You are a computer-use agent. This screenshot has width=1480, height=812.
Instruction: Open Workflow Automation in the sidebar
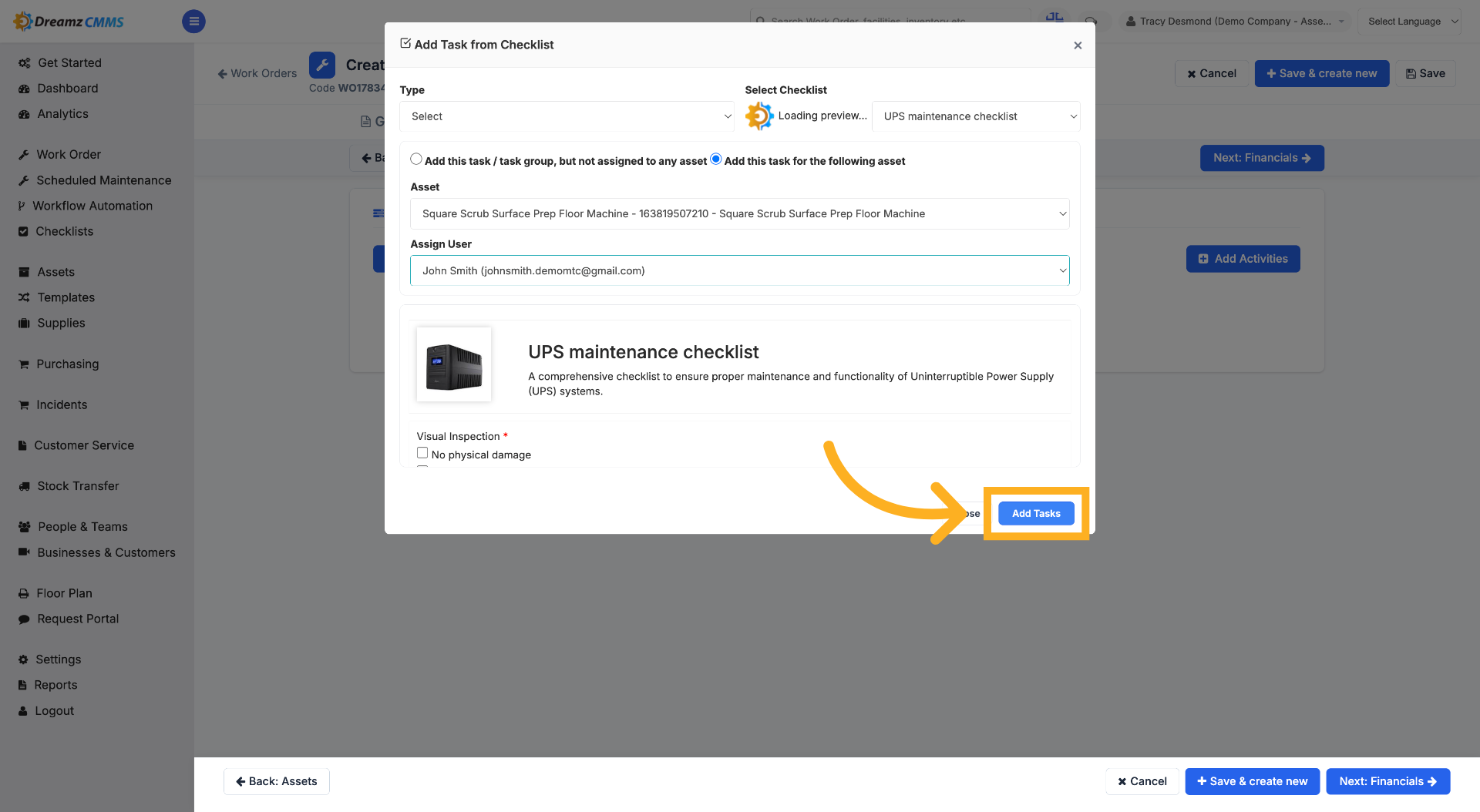[92, 206]
